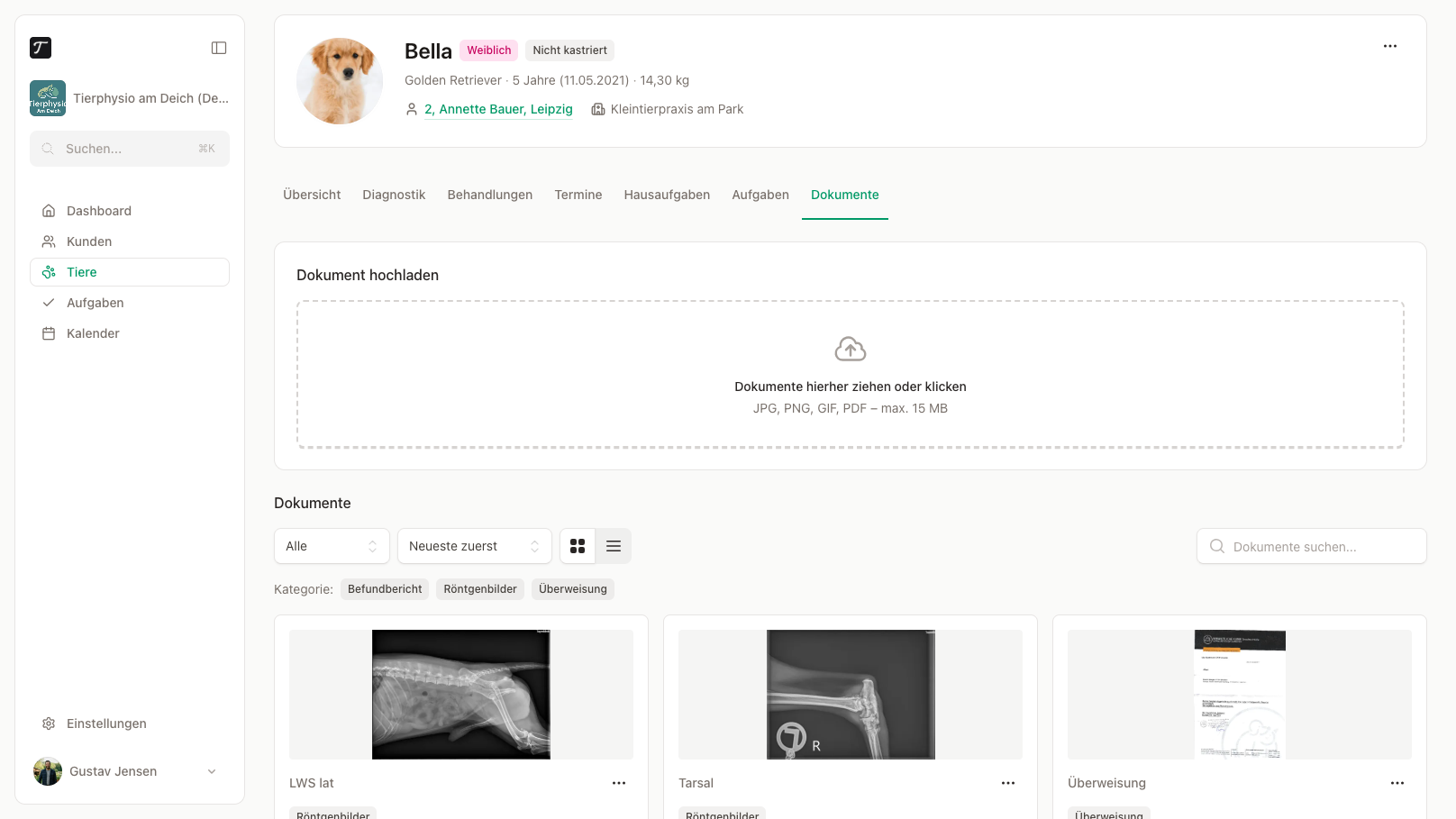Expand the Gustav Jensen user menu

(x=130, y=771)
